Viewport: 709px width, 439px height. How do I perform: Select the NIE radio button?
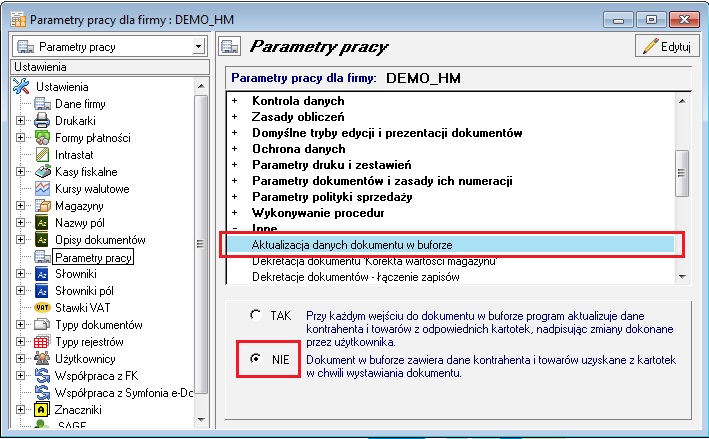(255, 359)
